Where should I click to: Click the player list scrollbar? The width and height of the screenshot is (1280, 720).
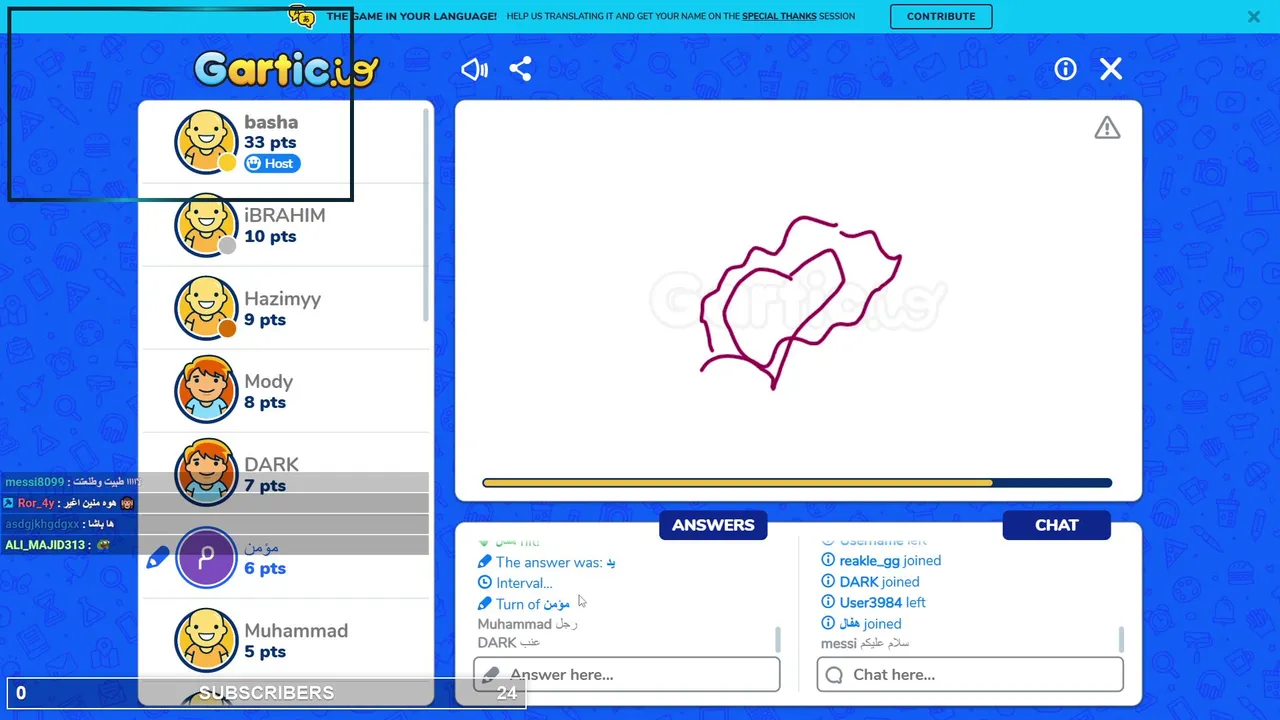(x=426, y=215)
